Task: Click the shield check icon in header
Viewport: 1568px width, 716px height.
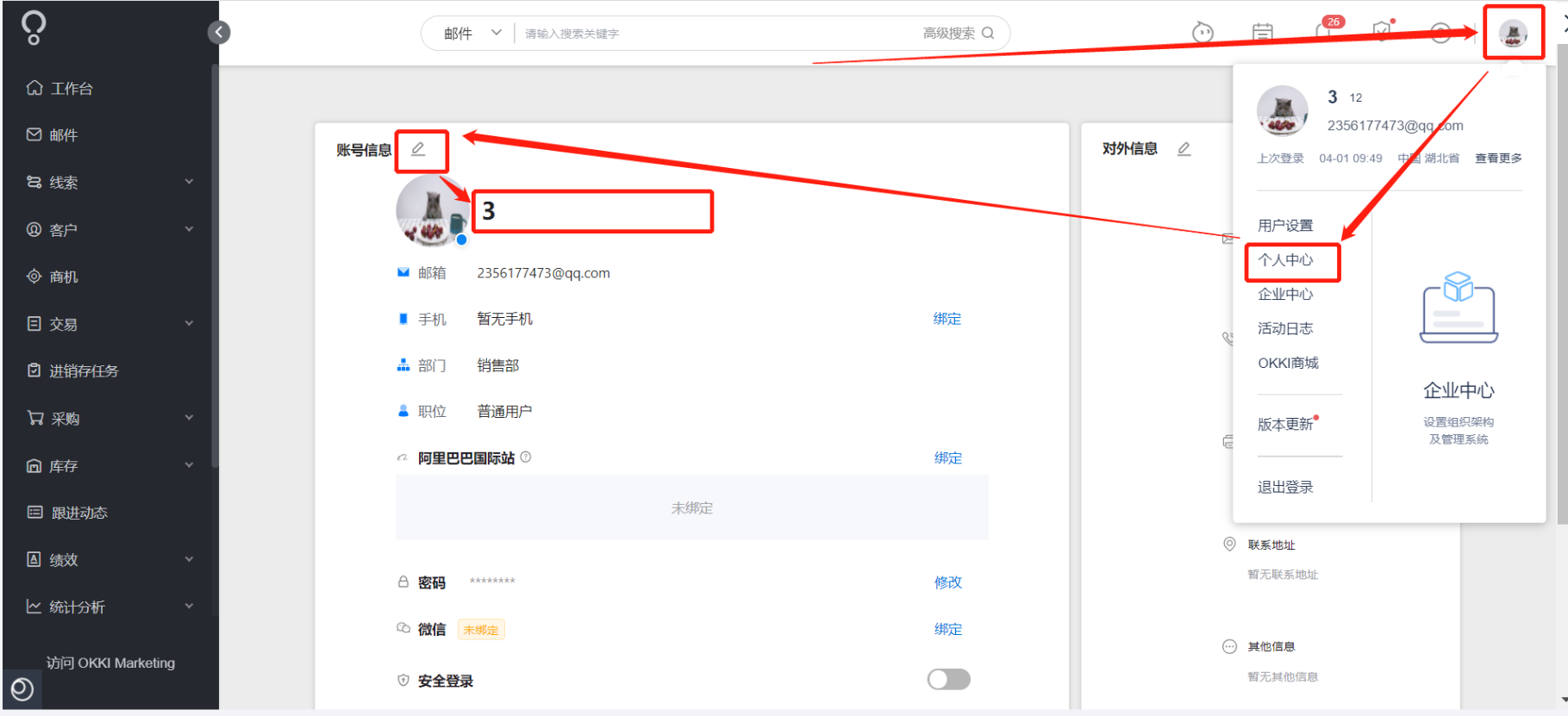Action: click(x=1382, y=31)
